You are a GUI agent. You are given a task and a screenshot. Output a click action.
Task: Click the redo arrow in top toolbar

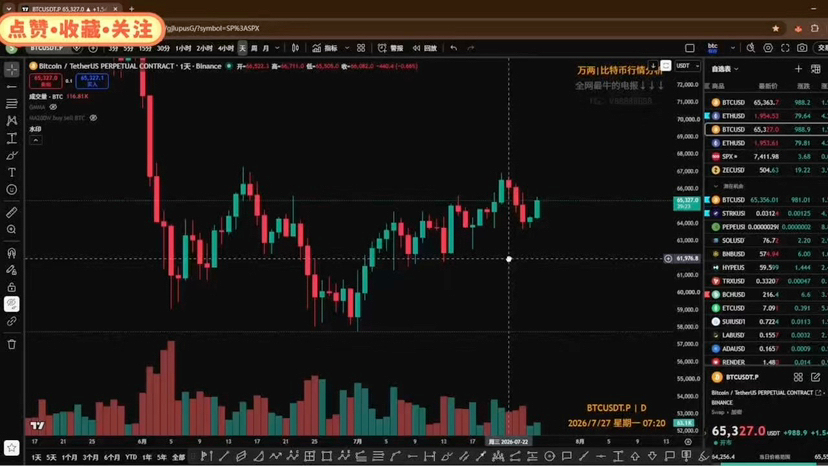pyautogui.click(x=471, y=48)
